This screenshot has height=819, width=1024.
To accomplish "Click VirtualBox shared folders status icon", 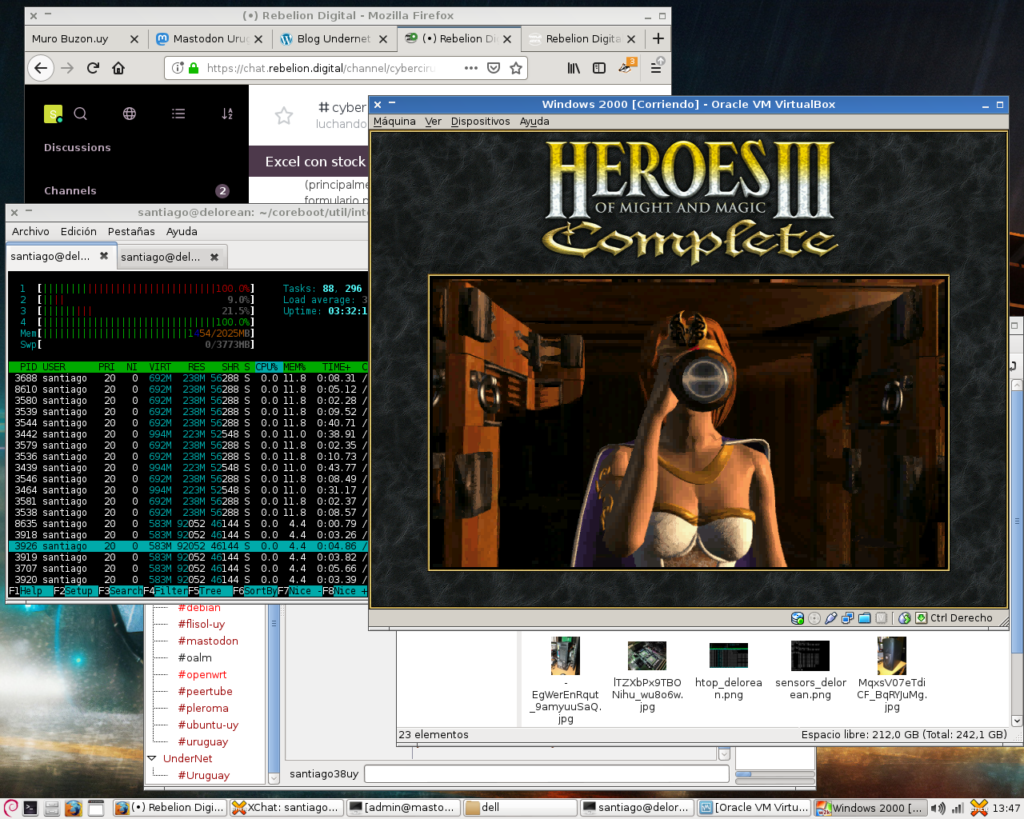I will tap(865, 618).
